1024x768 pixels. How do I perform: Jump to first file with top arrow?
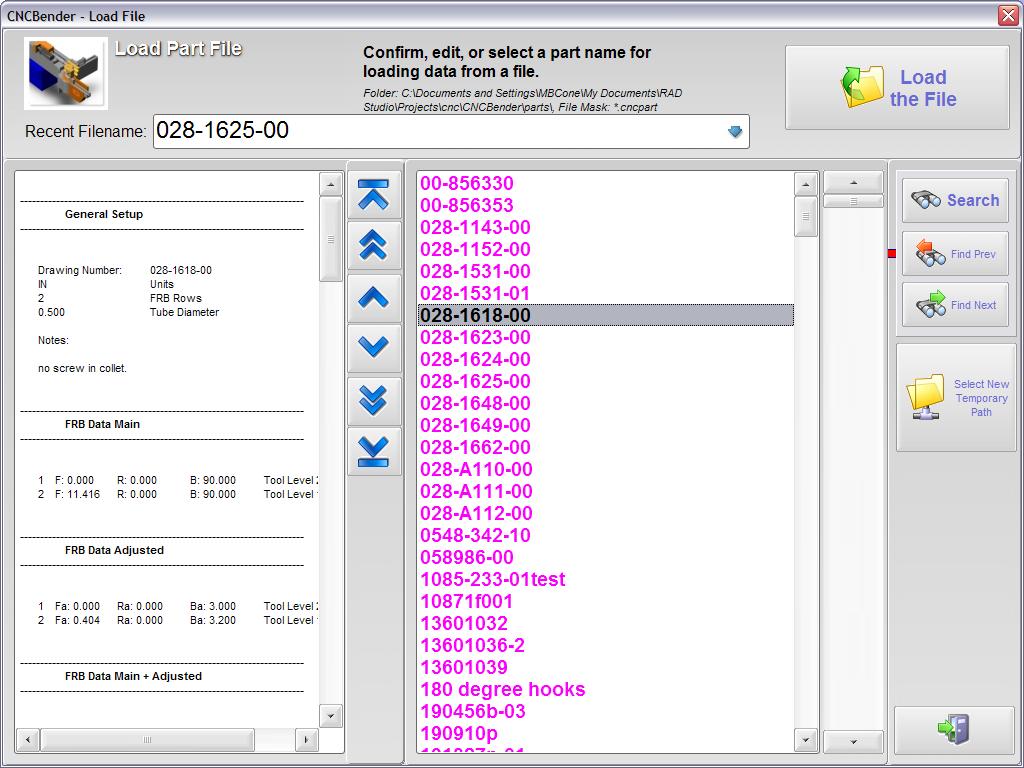click(x=373, y=194)
